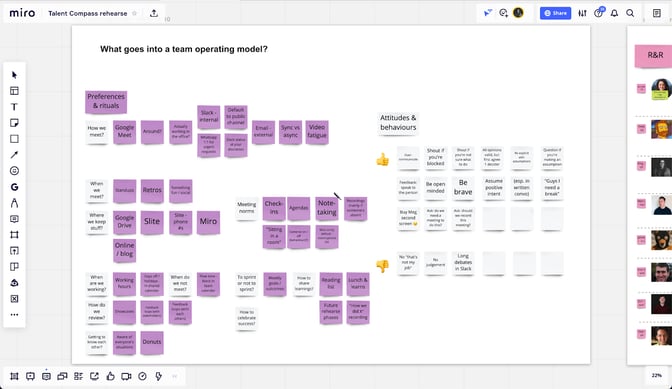Select the 'Shout if you're blocked' note

(x=435, y=157)
